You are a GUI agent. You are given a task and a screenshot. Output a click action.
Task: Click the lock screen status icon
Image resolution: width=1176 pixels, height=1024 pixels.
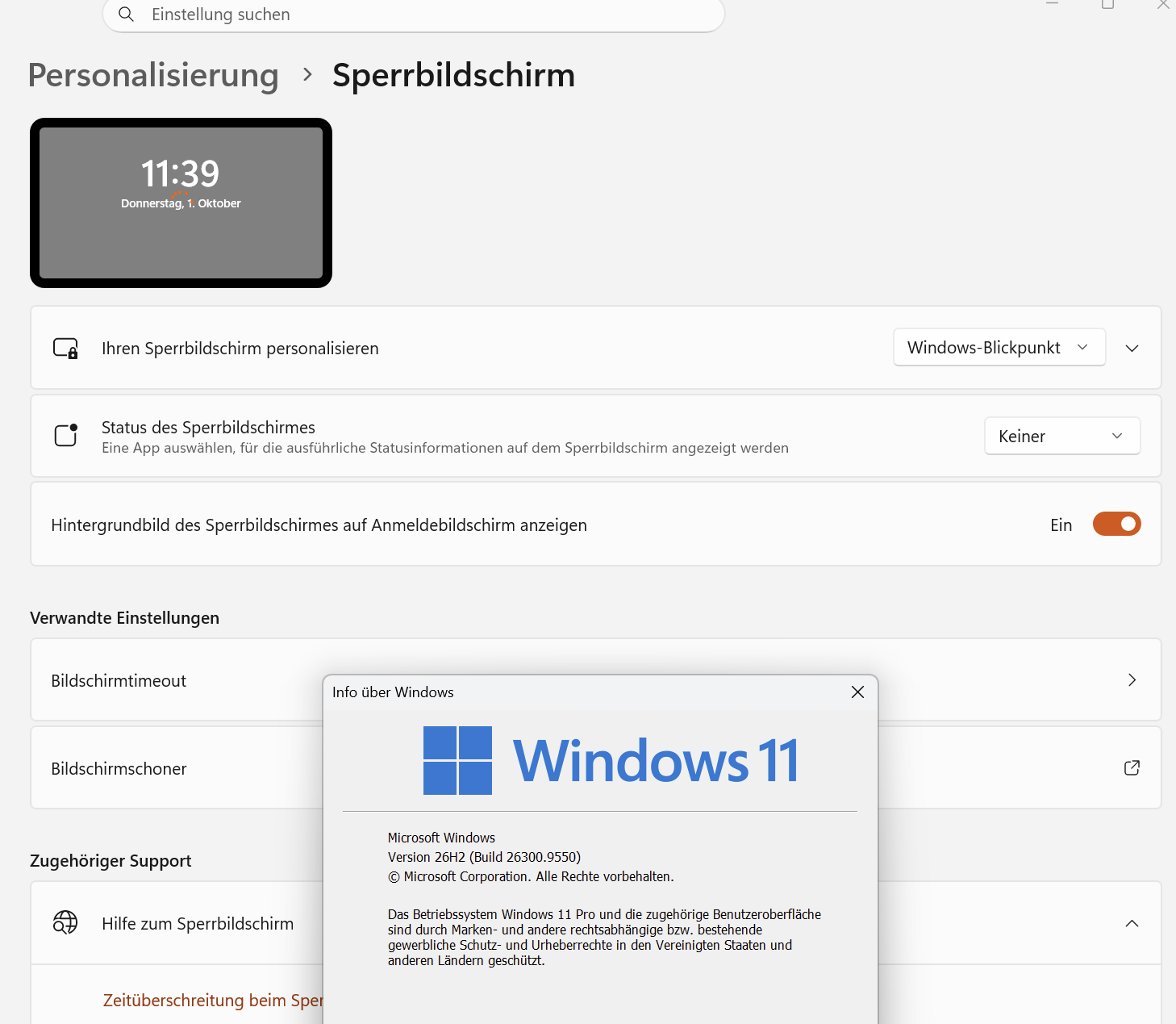[x=65, y=435]
